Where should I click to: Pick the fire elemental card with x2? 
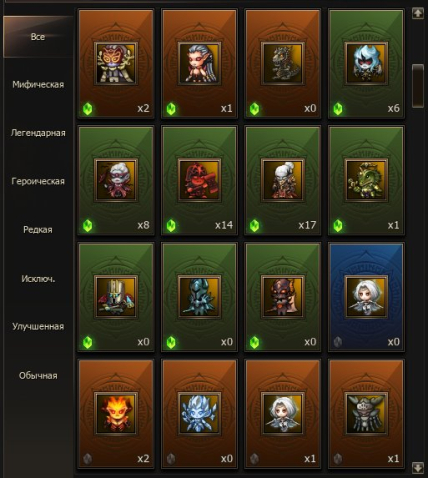(116, 414)
